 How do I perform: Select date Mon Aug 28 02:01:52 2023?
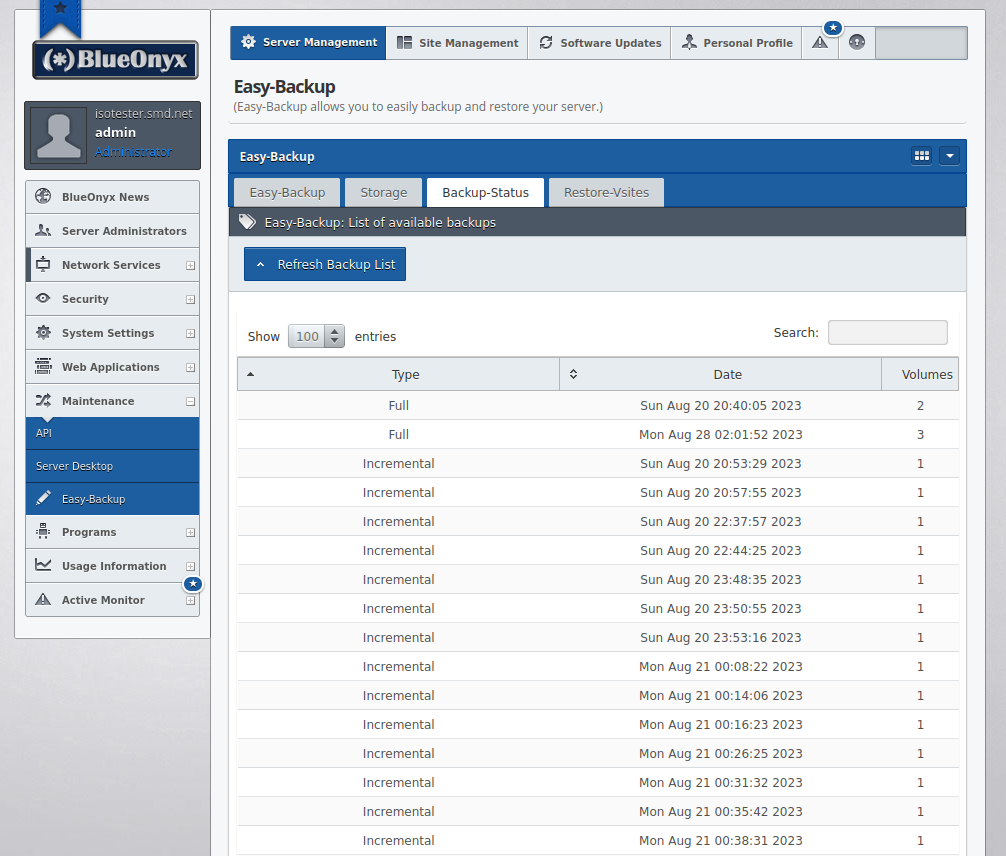[x=720, y=434]
